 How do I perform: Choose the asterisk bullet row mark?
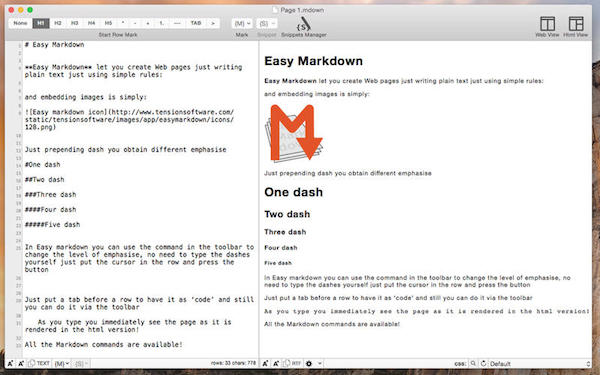click(123, 23)
